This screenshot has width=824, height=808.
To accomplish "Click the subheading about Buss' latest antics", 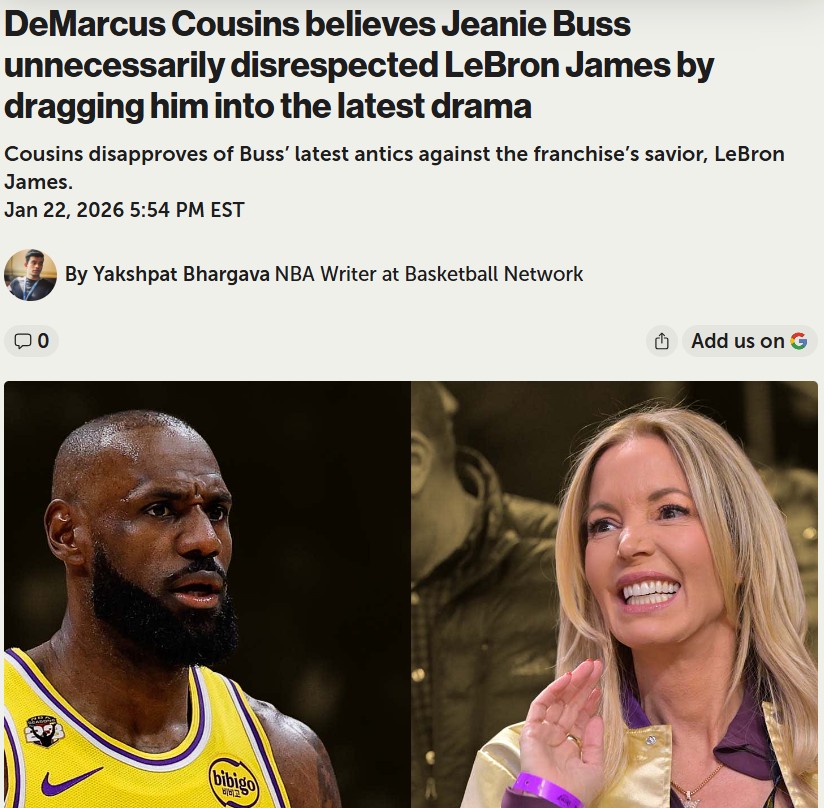I will [x=394, y=168].
